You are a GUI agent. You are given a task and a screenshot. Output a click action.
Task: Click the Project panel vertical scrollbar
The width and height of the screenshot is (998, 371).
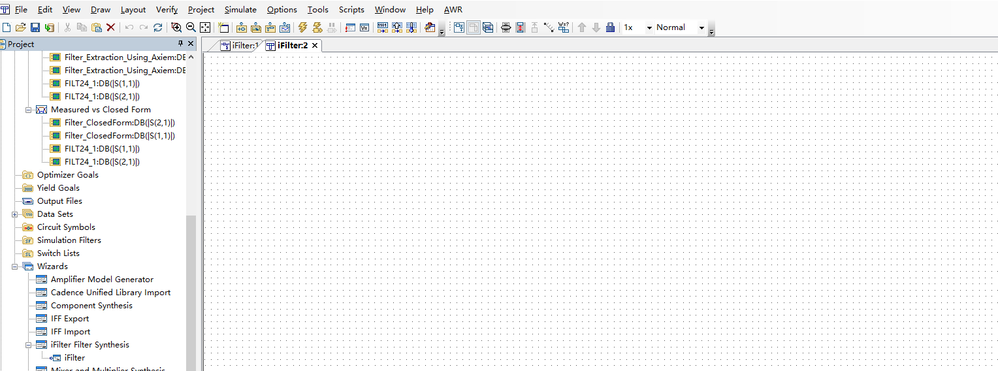click(191, 293)
